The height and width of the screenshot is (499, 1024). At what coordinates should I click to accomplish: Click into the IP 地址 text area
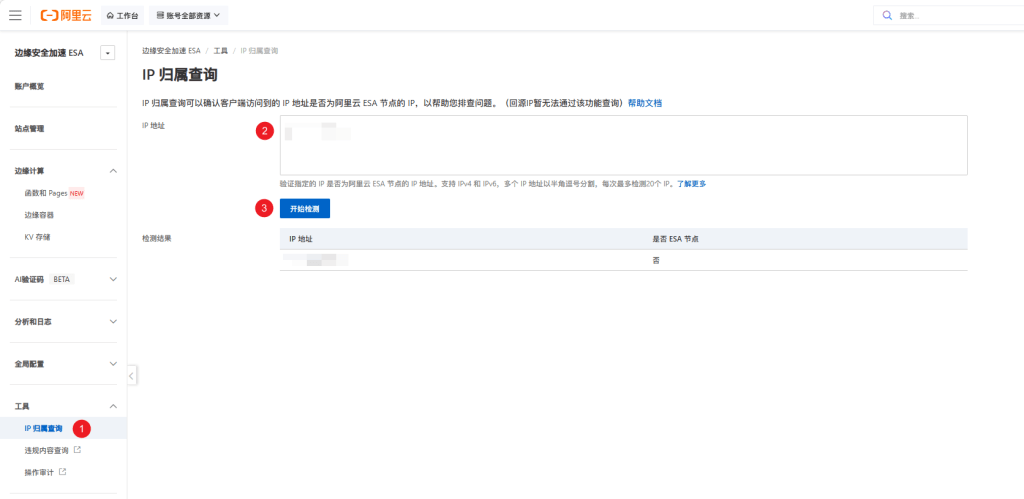point(624,145)
